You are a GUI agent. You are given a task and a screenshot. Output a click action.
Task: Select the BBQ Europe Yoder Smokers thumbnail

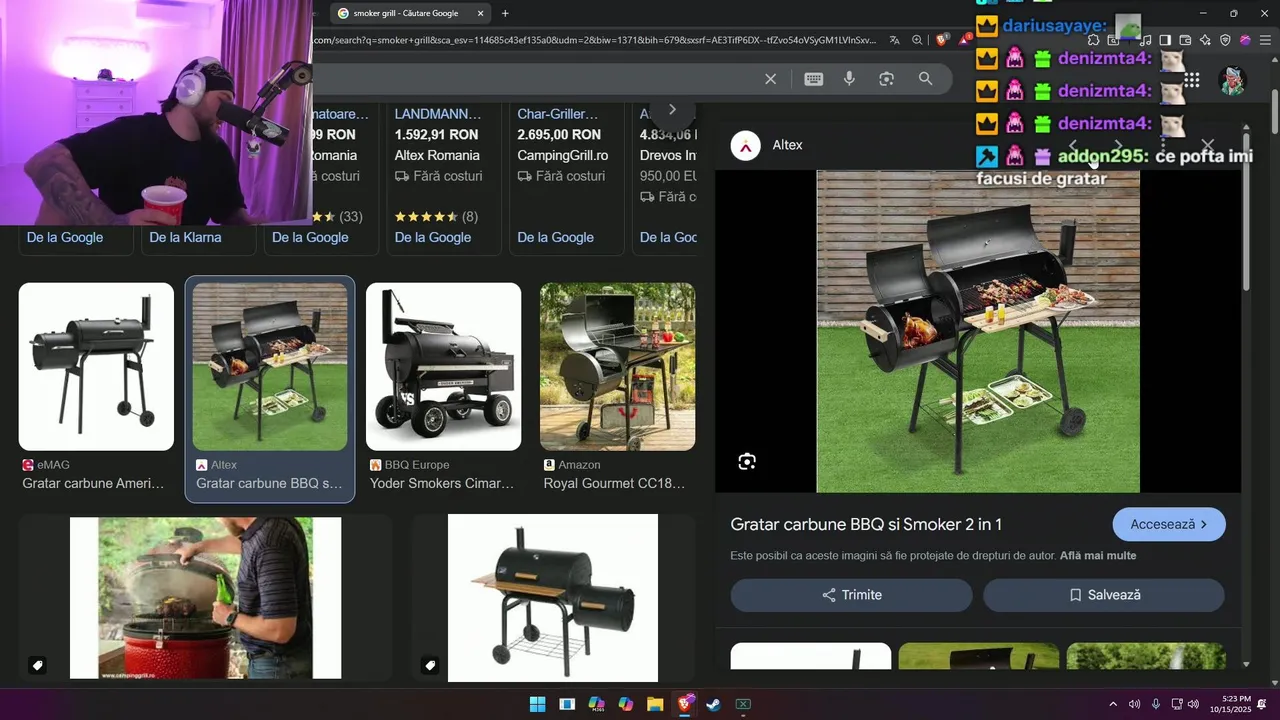[x=443, y=367]
